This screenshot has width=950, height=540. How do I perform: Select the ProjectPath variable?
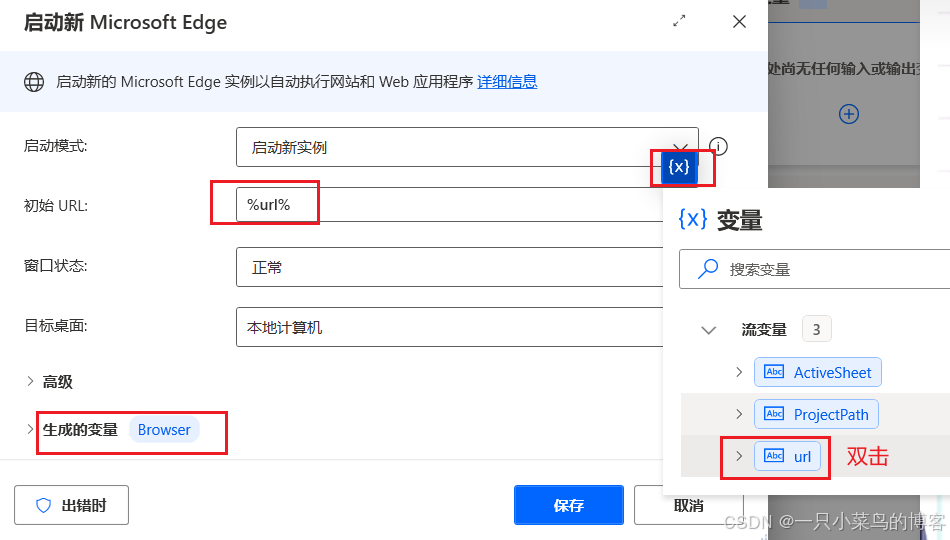[x=816, y=415]
